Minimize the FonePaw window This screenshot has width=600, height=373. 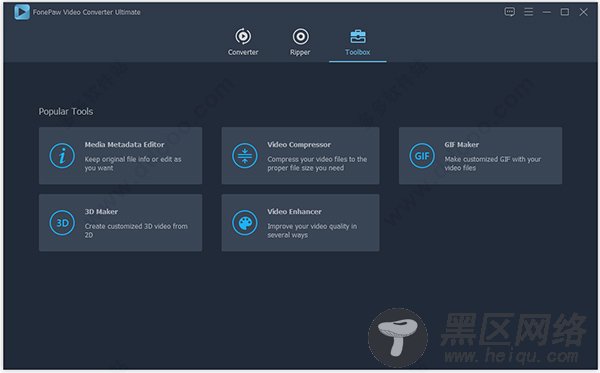pos(546,12)
